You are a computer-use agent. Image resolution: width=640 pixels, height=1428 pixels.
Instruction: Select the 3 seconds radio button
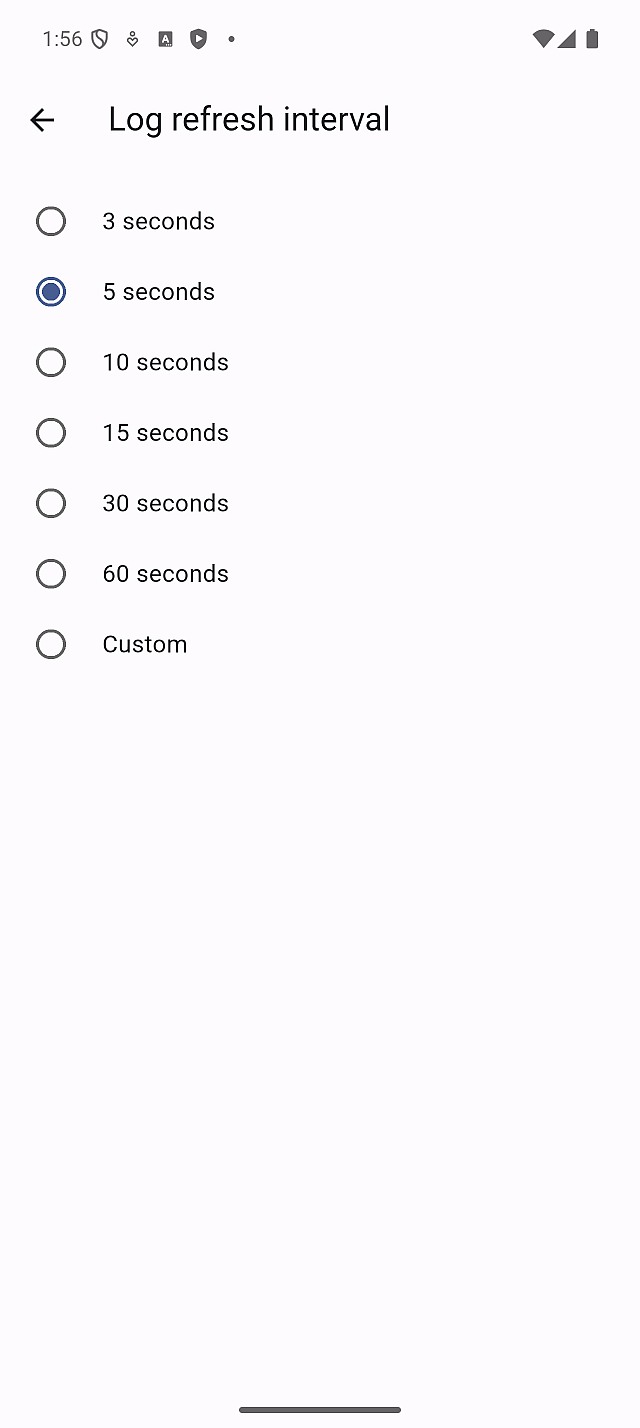pos(51,221)
